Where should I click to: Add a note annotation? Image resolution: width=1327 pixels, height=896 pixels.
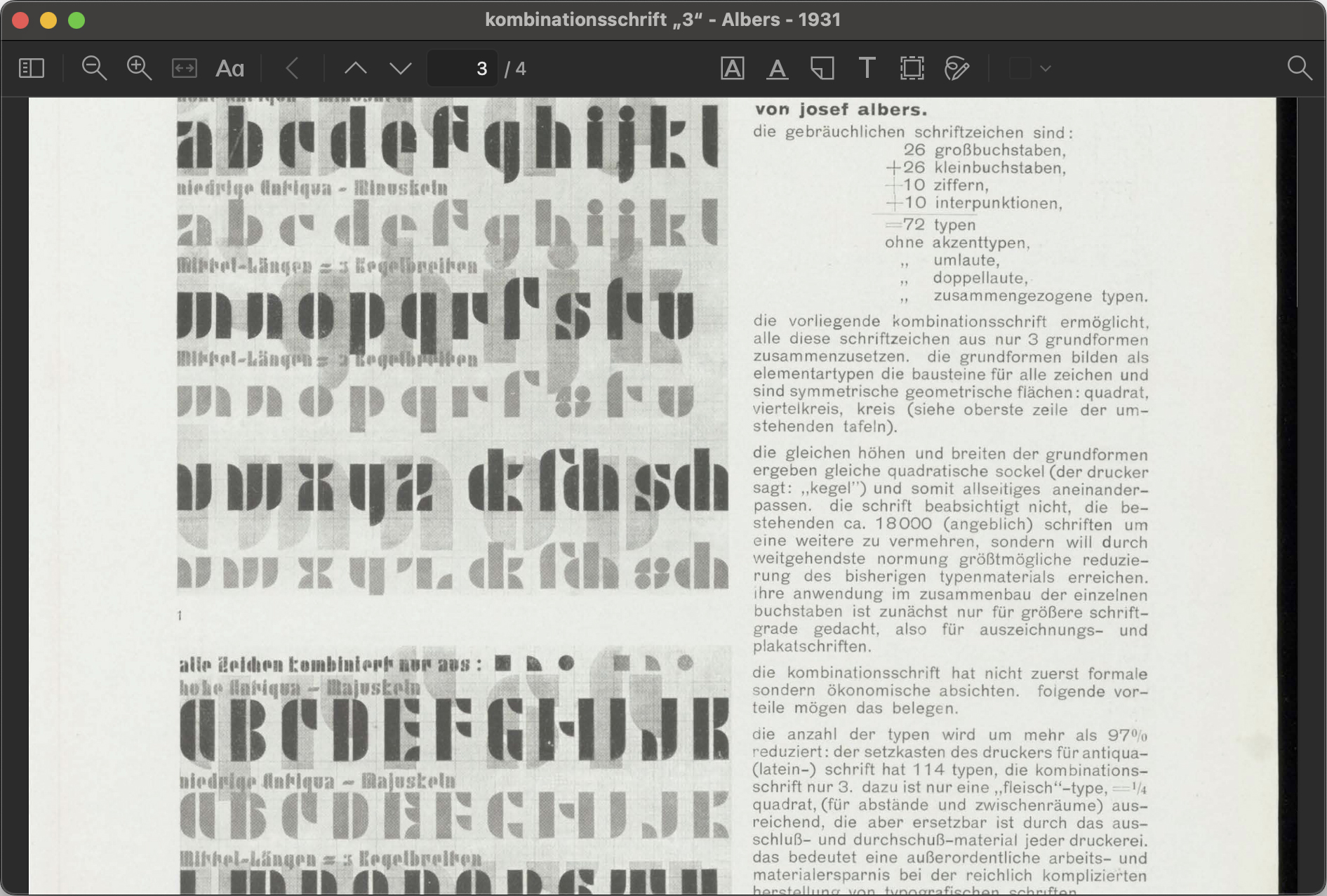click(x=822, y=69)
